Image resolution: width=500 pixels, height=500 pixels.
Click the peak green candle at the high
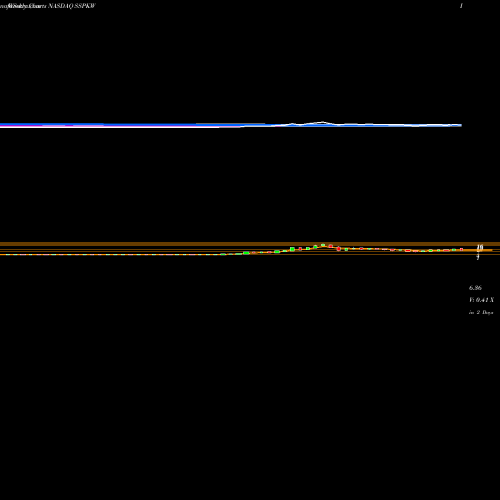[x=323, y=245]
